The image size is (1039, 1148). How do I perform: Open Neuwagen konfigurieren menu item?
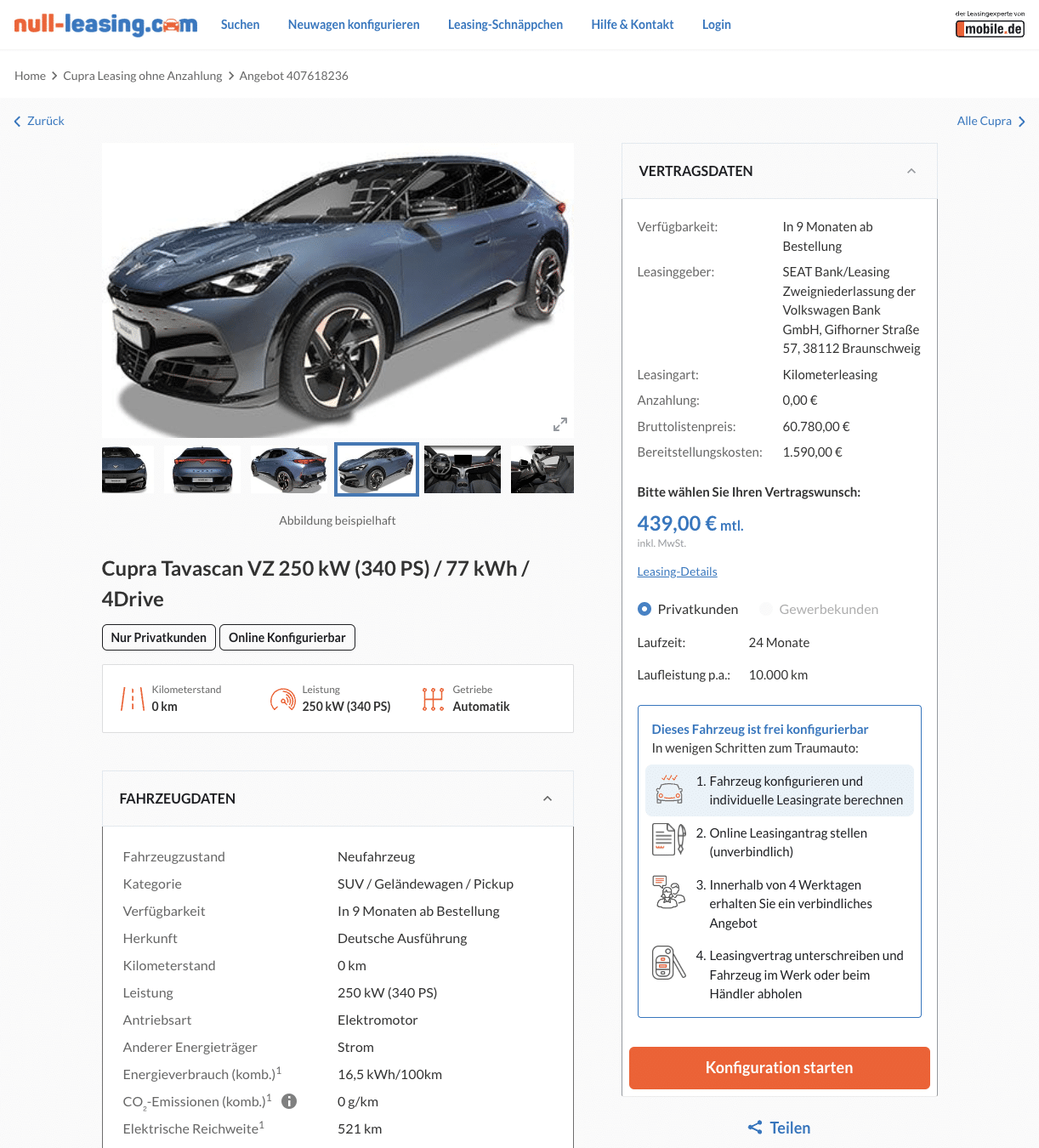tap(354, 25)
